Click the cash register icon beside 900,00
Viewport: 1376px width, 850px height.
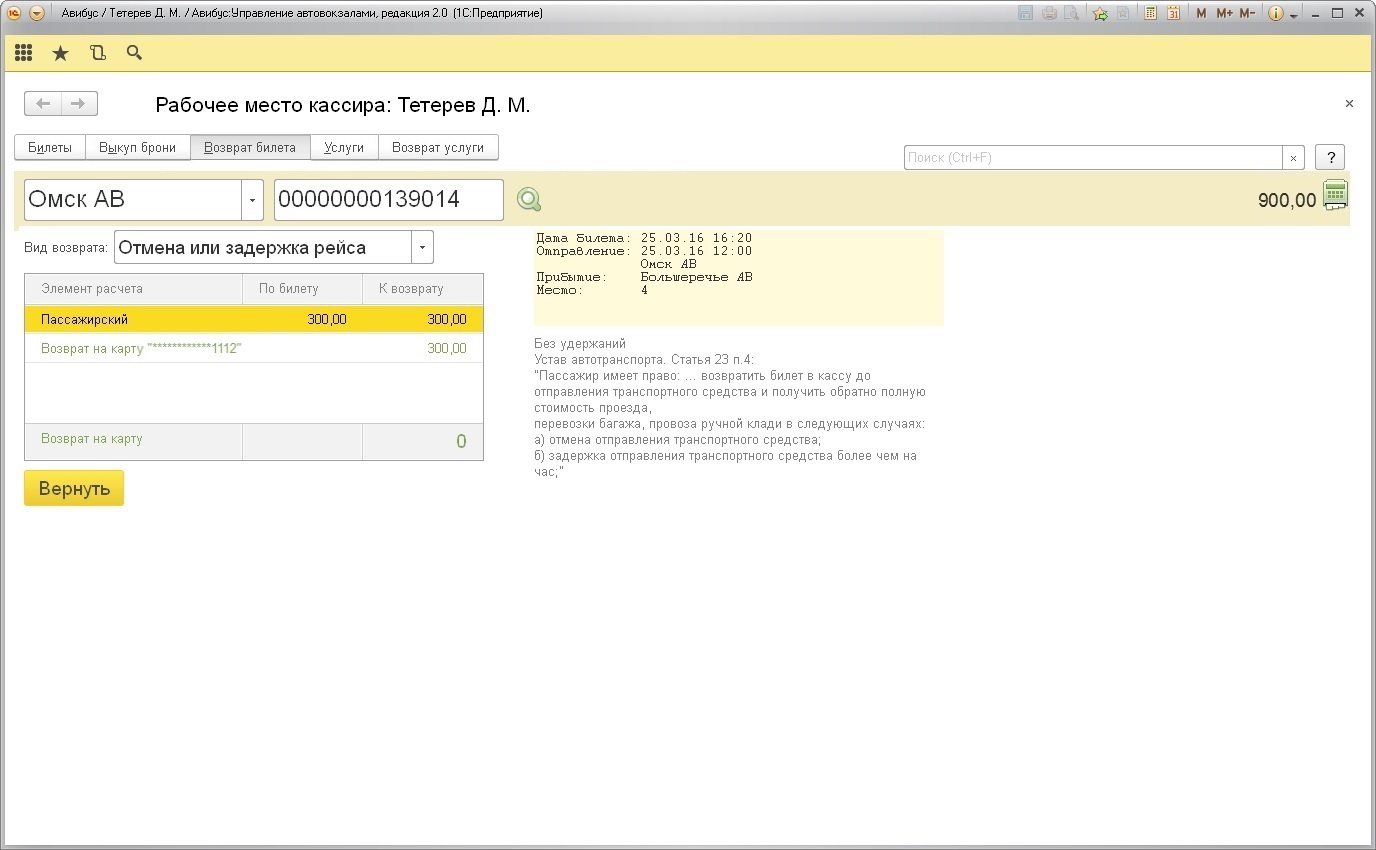1335,195
